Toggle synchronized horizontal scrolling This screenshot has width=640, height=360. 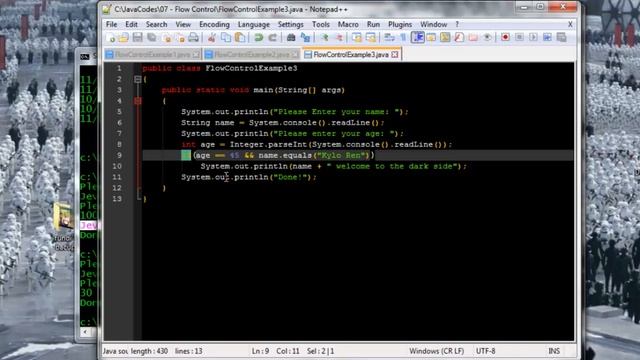pyautogui.click(x=371, y=38)
